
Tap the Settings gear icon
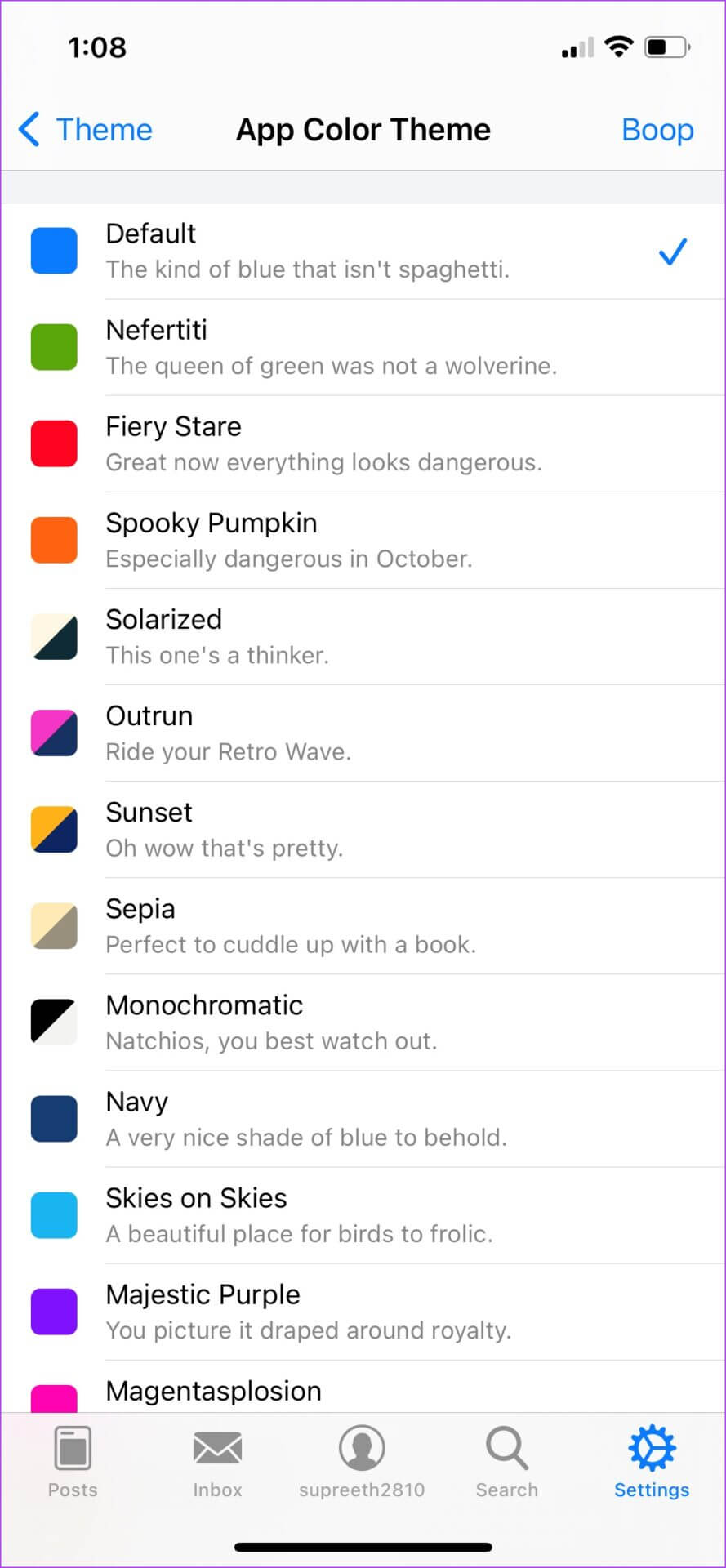(652, 1449)
